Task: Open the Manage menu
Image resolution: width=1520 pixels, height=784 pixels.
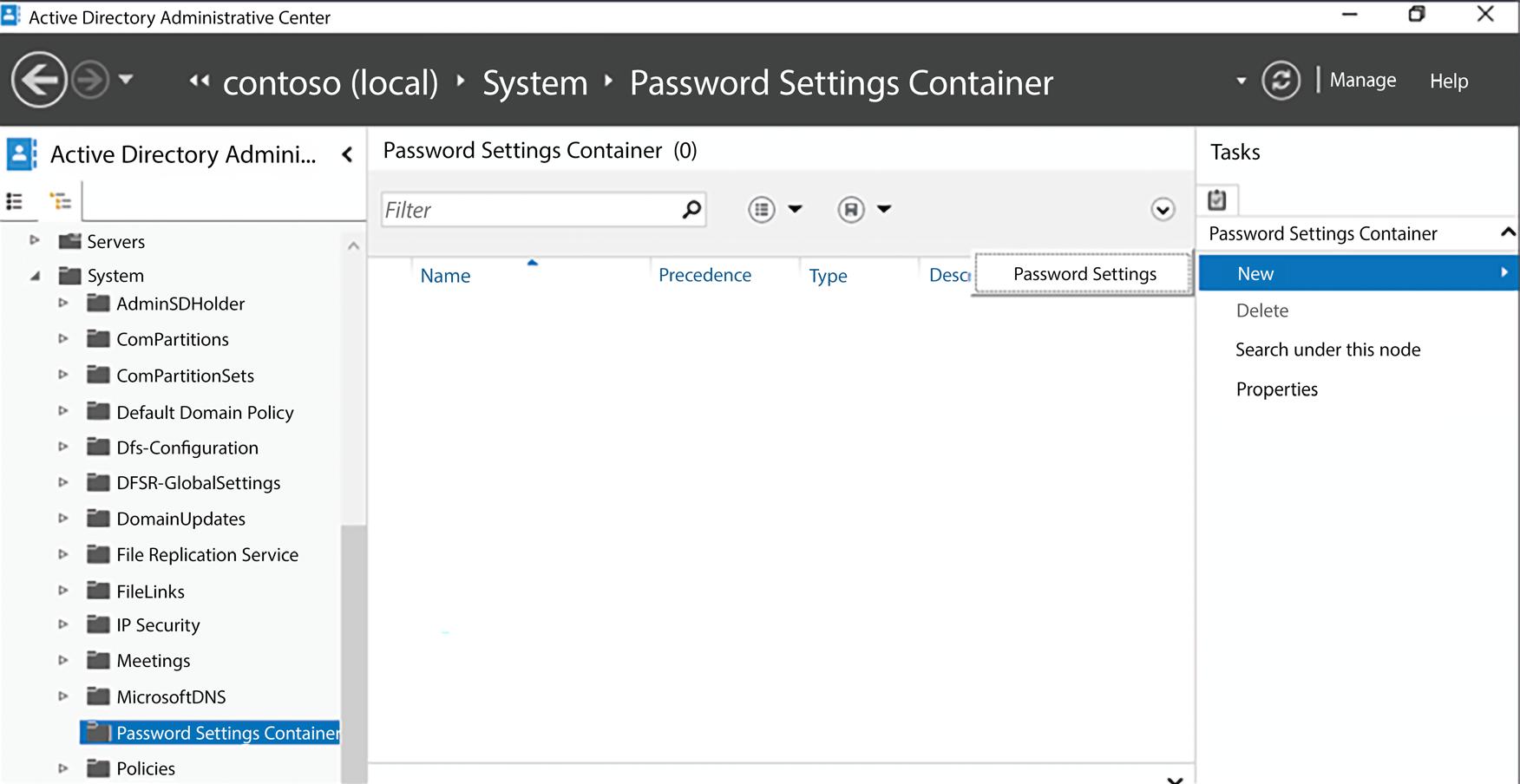Action: 1363,80
